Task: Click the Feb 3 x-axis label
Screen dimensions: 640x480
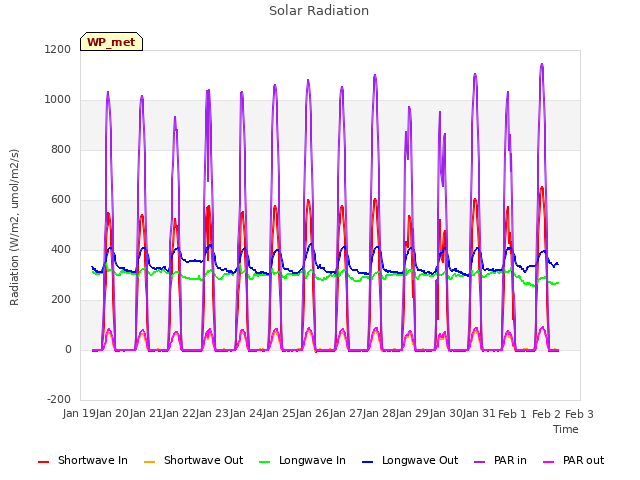Action: tap(579, 414)
